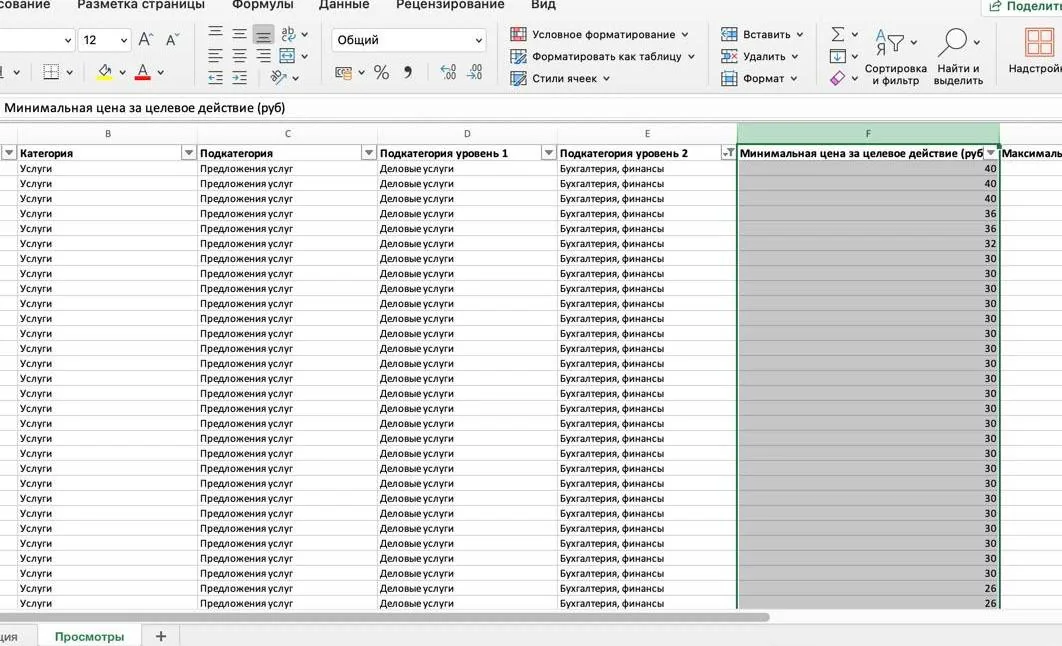Viewport: 1062px width, 646px height.
Task: Click the AutoSum sigma icon
Action: point(838,34)
